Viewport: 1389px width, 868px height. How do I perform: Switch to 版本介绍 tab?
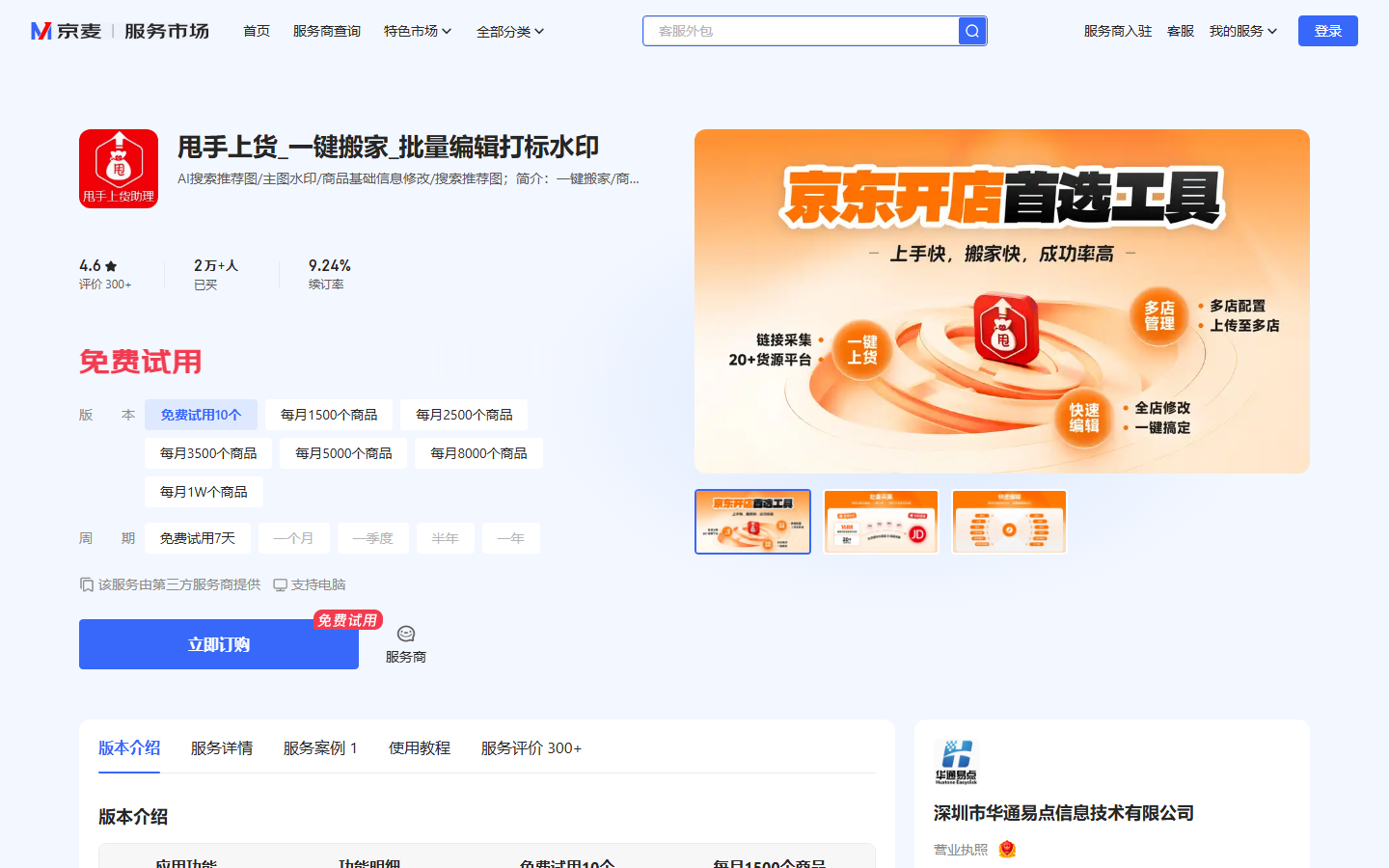coord(129,748)
